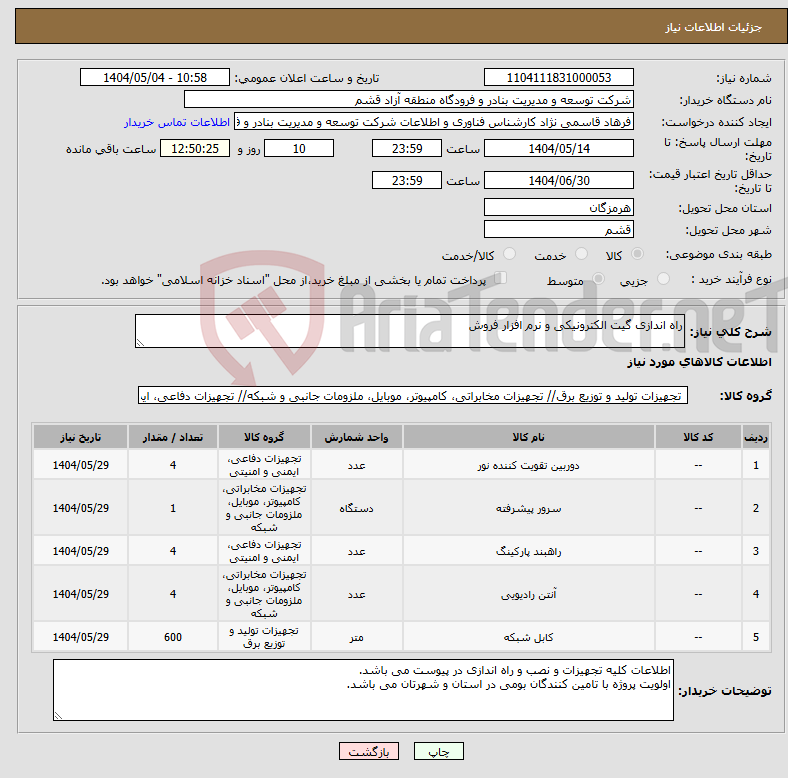Click the resize handle of description textarea
788x778 pixels.
point(140,343)
